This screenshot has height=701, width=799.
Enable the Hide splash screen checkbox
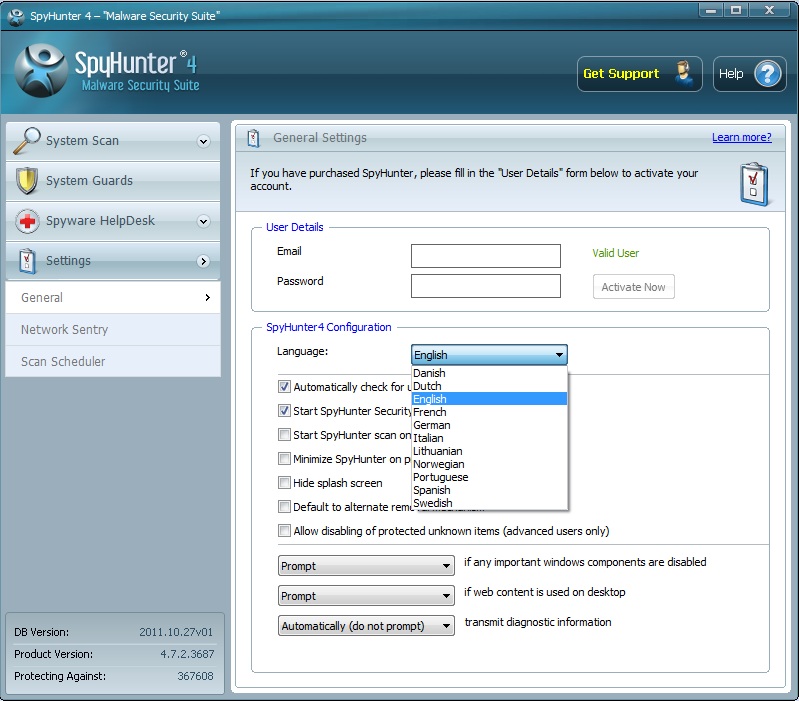coord(285,483)
